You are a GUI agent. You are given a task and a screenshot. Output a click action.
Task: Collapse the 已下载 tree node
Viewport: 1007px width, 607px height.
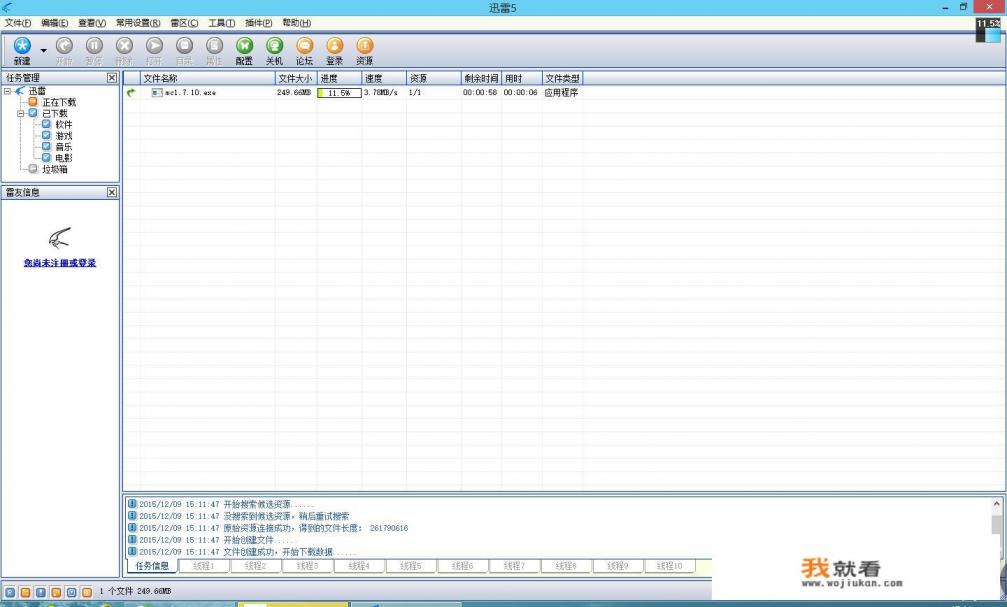(21, 113)
